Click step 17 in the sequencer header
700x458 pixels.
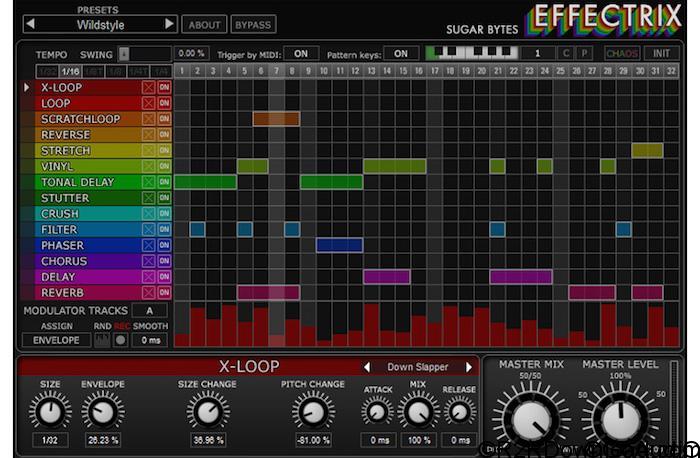(435, 71)
